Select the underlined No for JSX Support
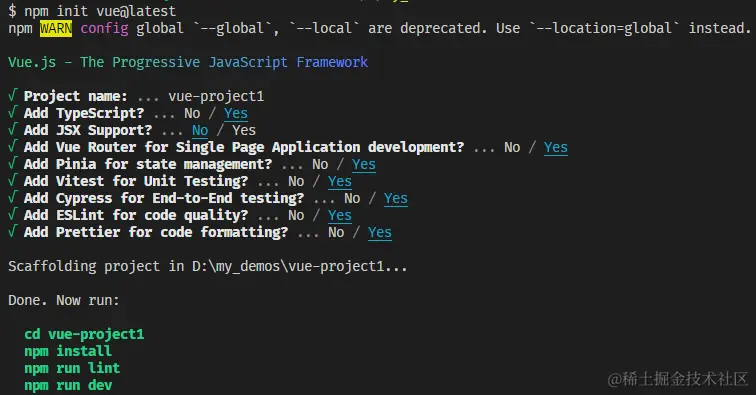 (200, 131)
